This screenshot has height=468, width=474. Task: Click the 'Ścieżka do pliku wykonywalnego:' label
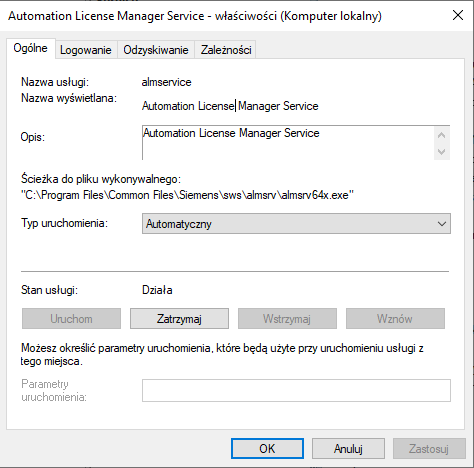[x=101, y=179]
